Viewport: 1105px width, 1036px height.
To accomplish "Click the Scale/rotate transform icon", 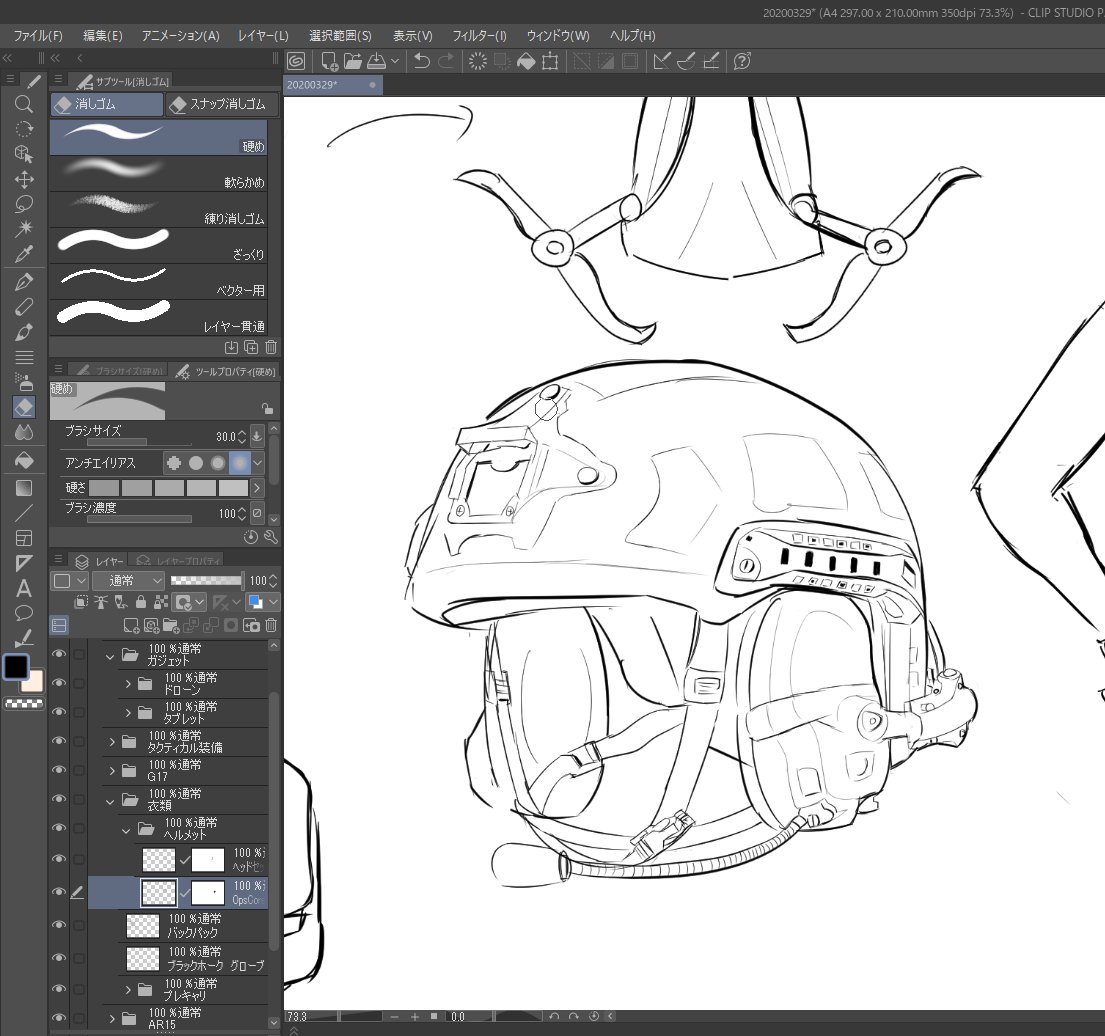I will coord(550,61).
